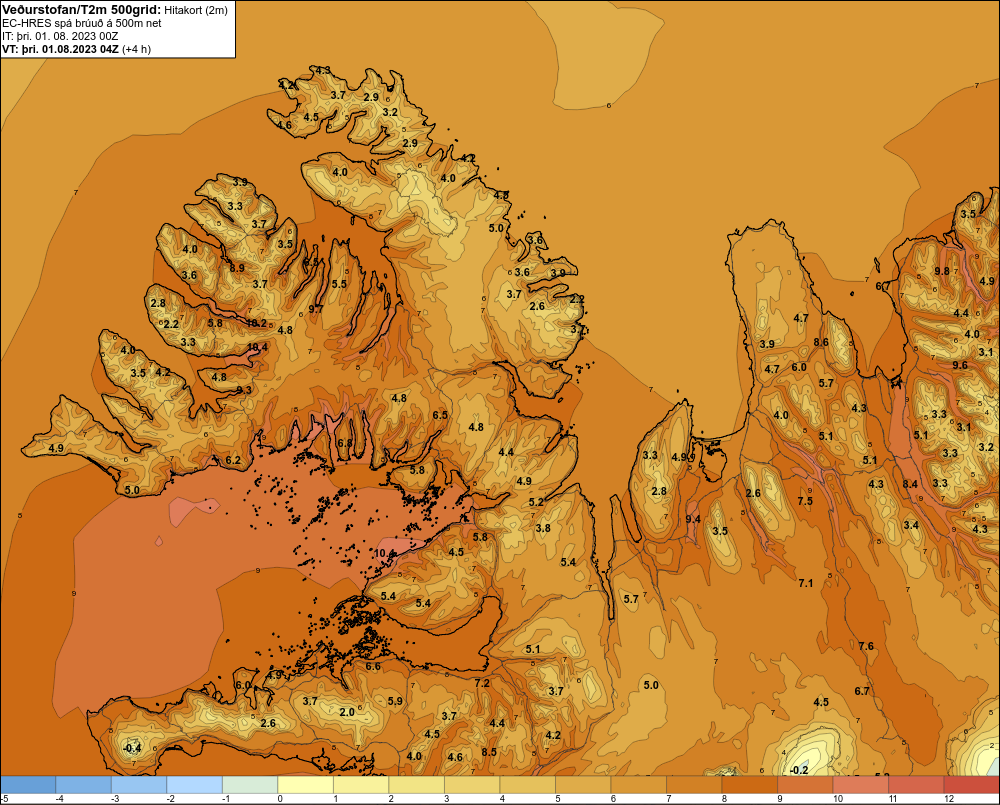The height and width of the screenshot is (805, 1000).
Task: Click the temperature value '8.5'
Action: click(489, 752)
